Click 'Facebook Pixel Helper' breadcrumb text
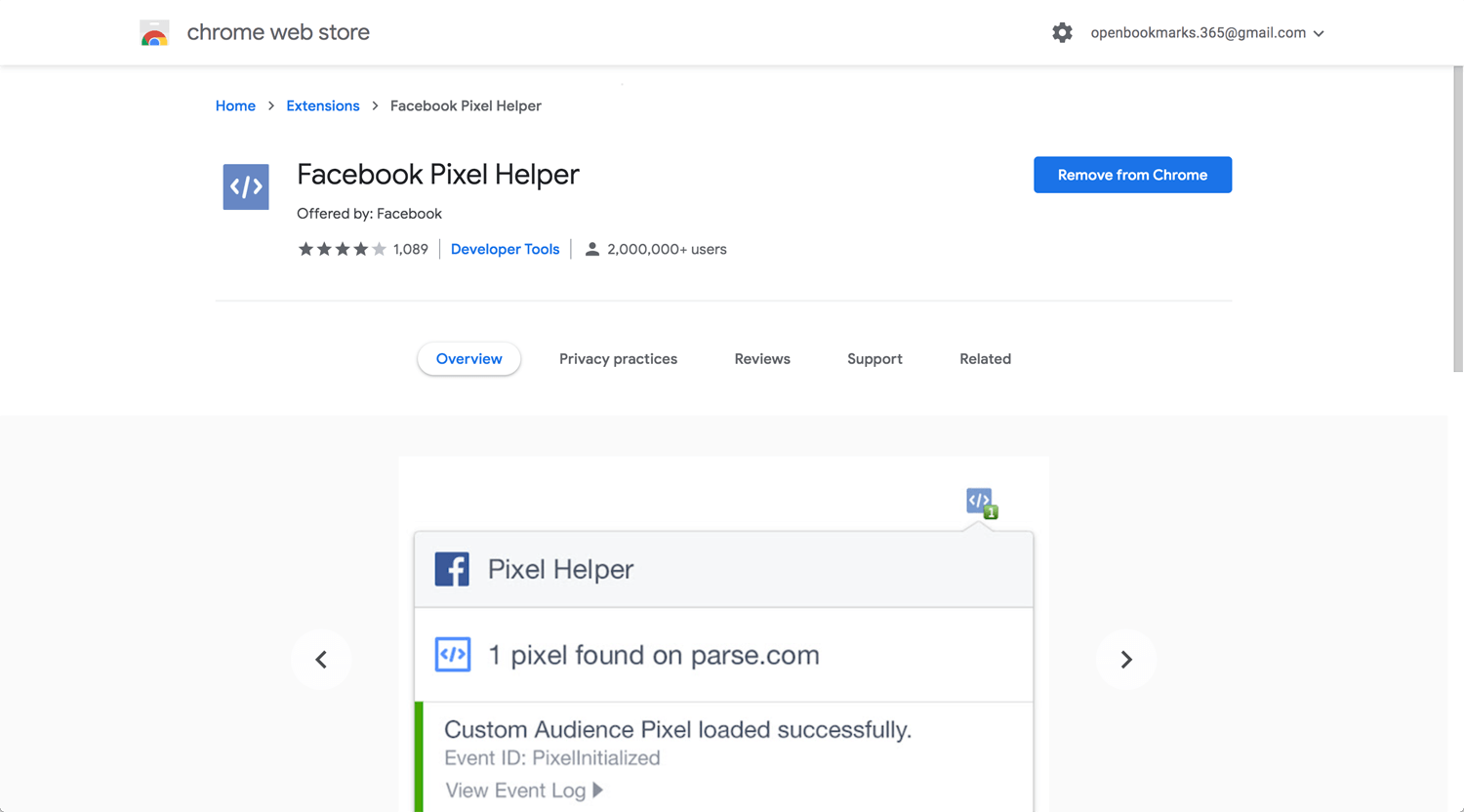Image resolution: width=1464 pixels, height=812 pixels. pyautogui.click(x=466, y=105)
